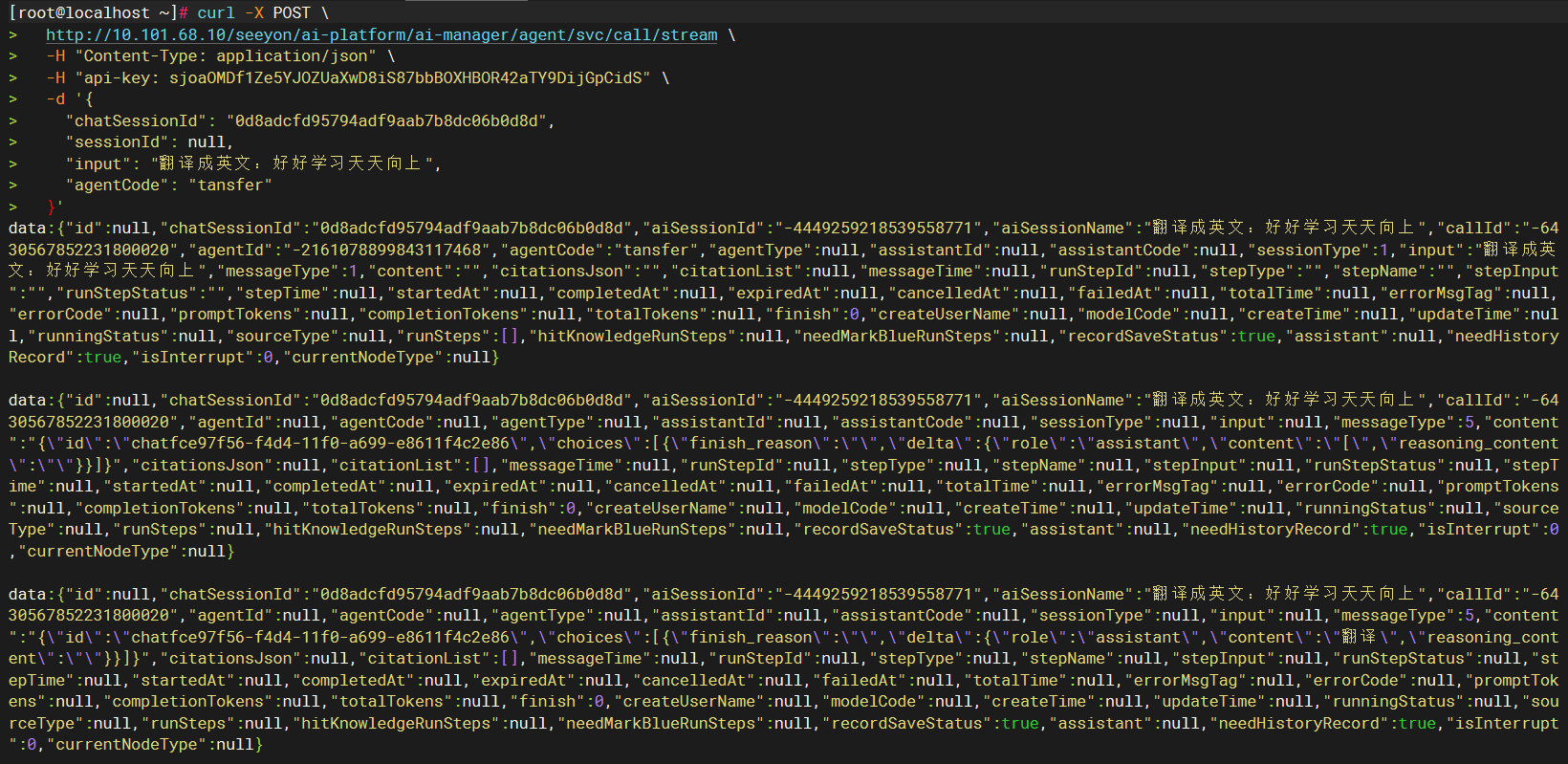Click "data:" starting the first response block

click(x=28, y=229)
